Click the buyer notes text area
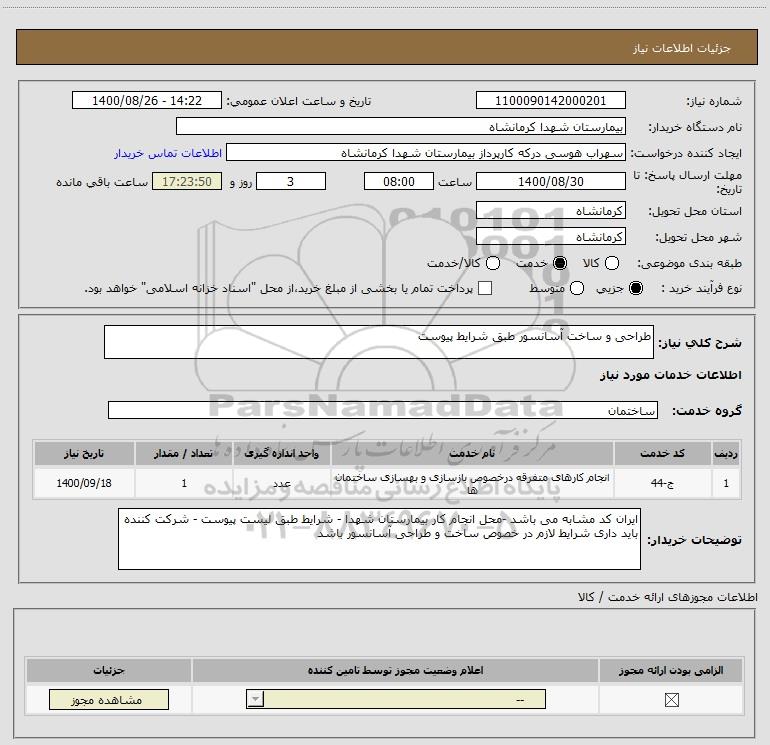The image size is (770, 745). 379,539
